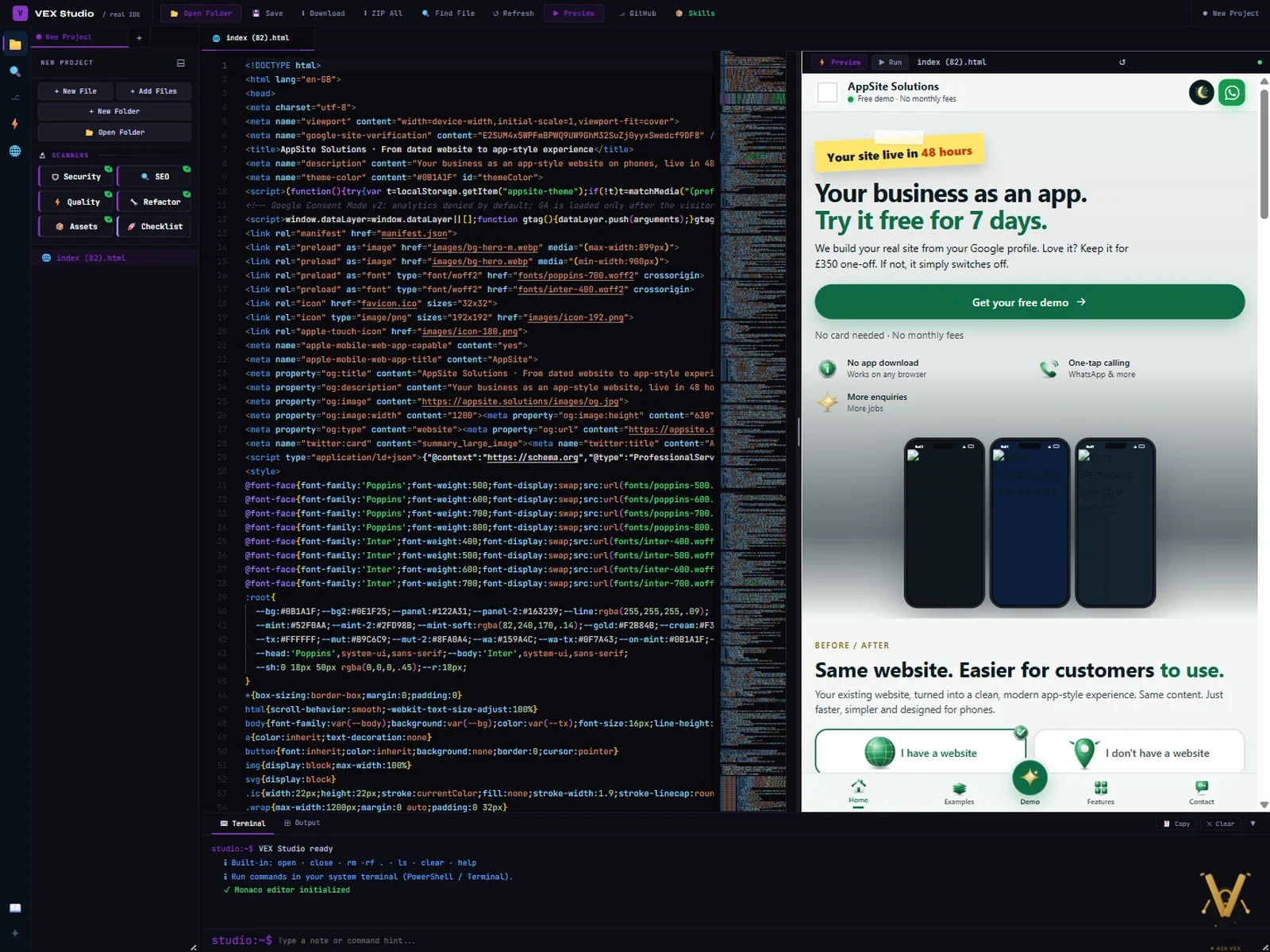Go to Home in preview bottom nav
This screenshot has width=1270, height=952.
pos(858,791)
